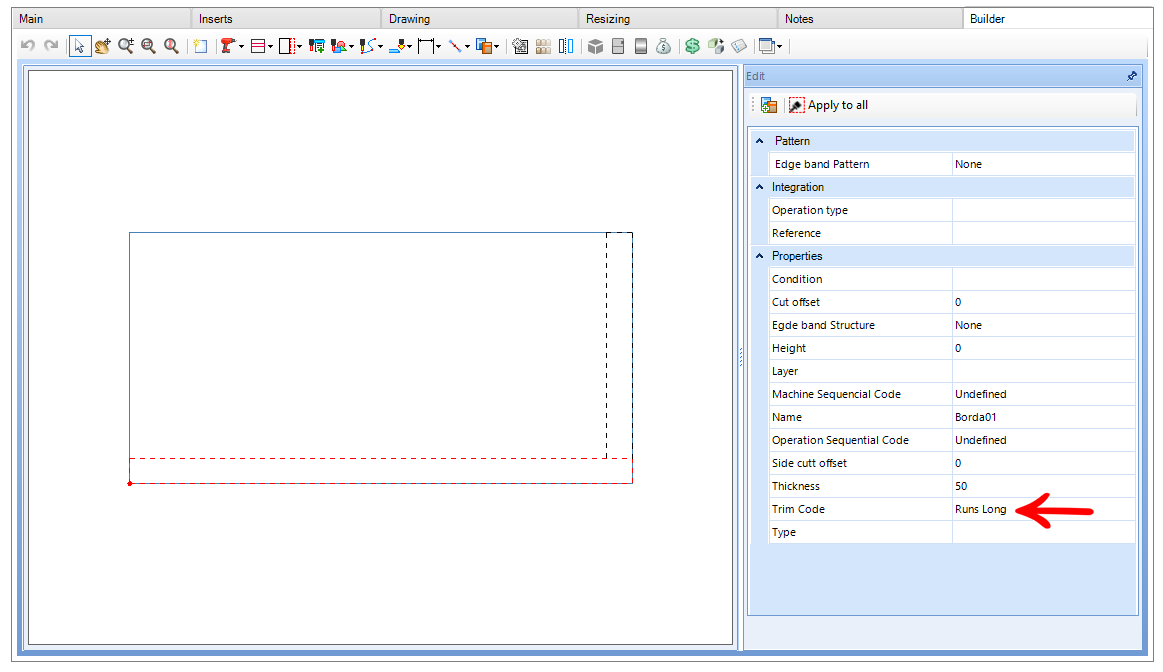Viewport: 1163px width, 672px height.
Task: Click the blue and orange layers icon
Action: point(484,46)
